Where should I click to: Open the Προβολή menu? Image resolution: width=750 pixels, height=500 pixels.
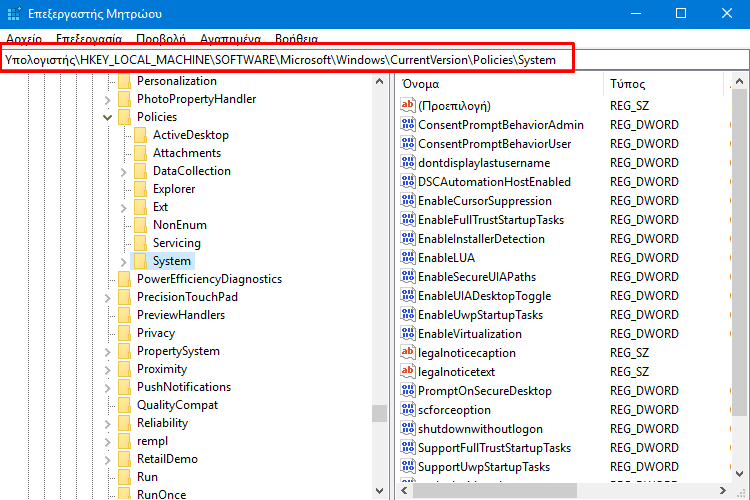point(161,39)
